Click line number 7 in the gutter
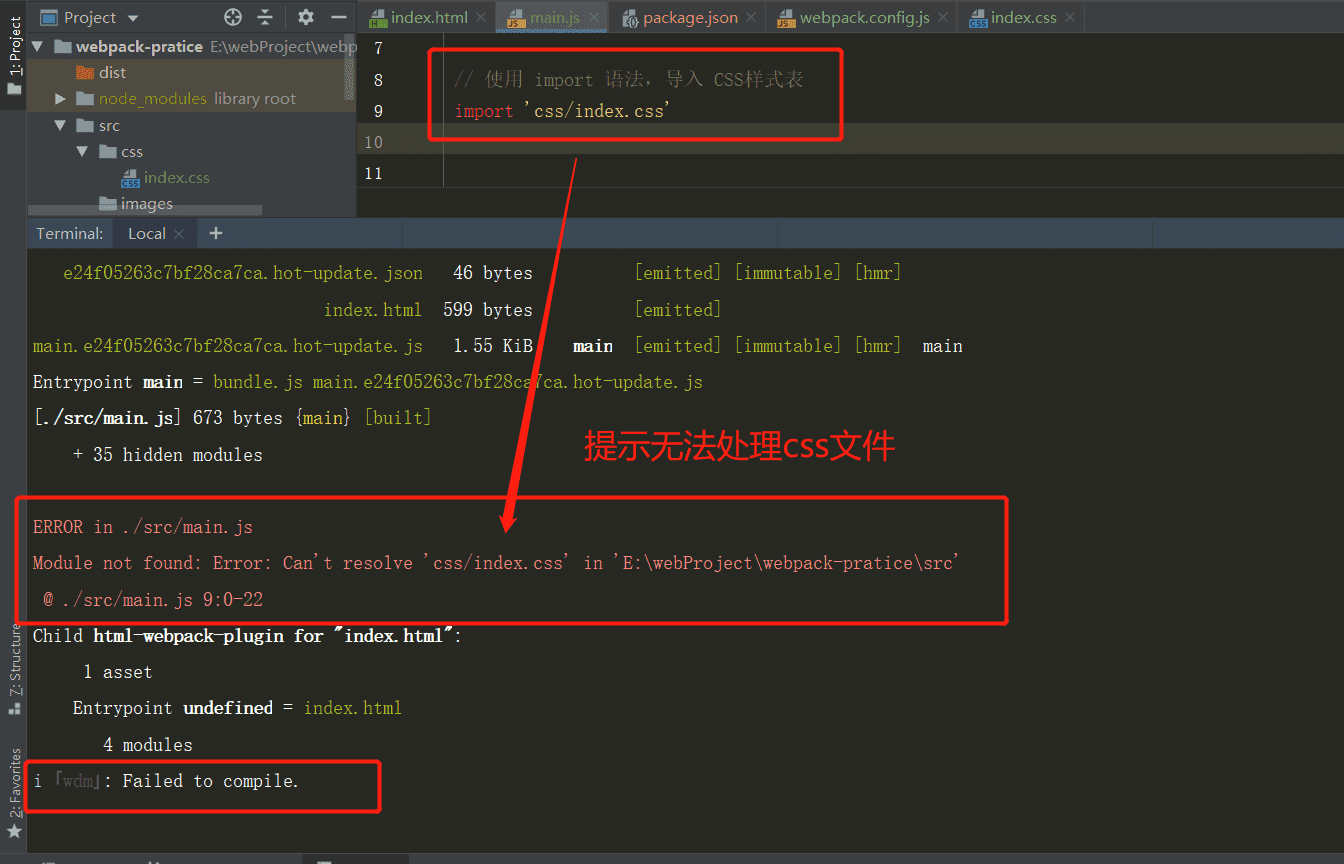Viewport: 1344px width, 864px height. click(377, 49)
